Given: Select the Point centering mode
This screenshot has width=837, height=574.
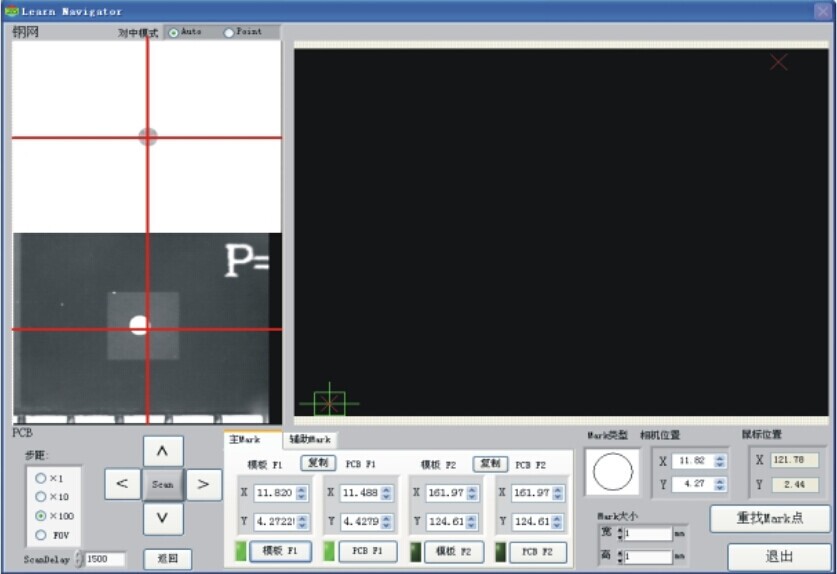Looking at the screenshot, I should click(229, 32).
